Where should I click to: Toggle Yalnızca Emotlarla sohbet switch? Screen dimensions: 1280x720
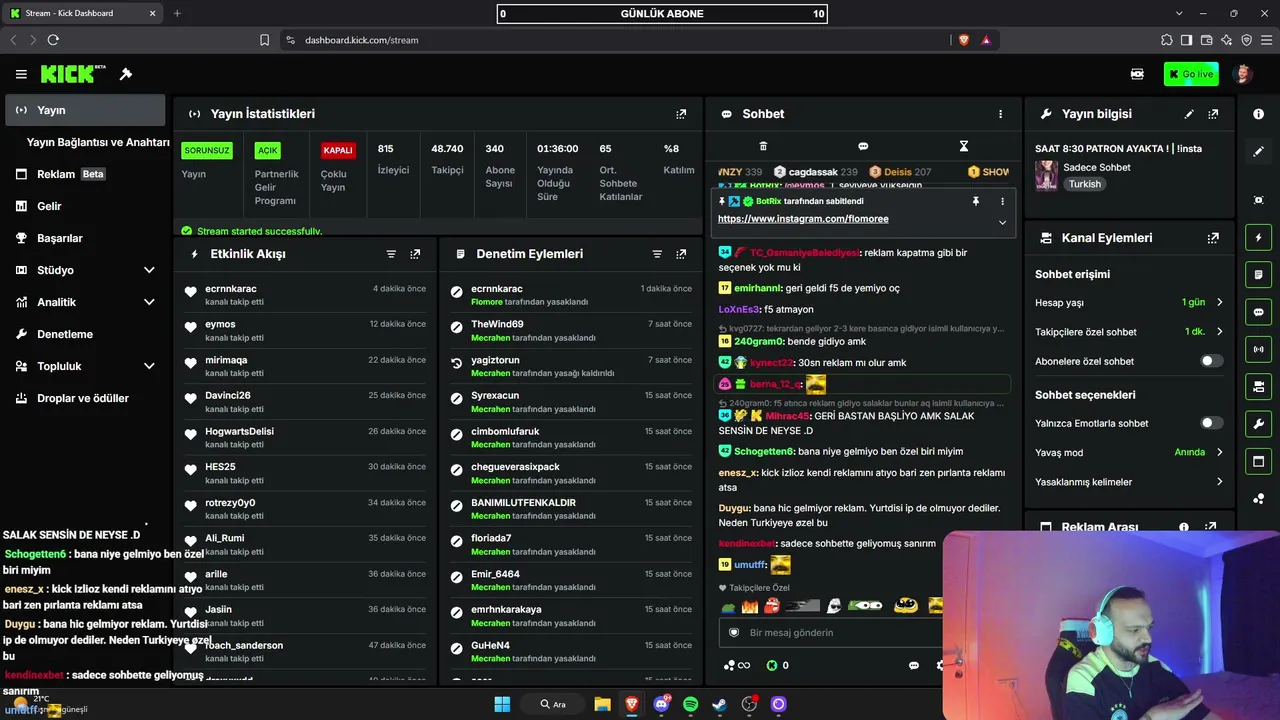pyautogui.click(x=1211, y=423)
